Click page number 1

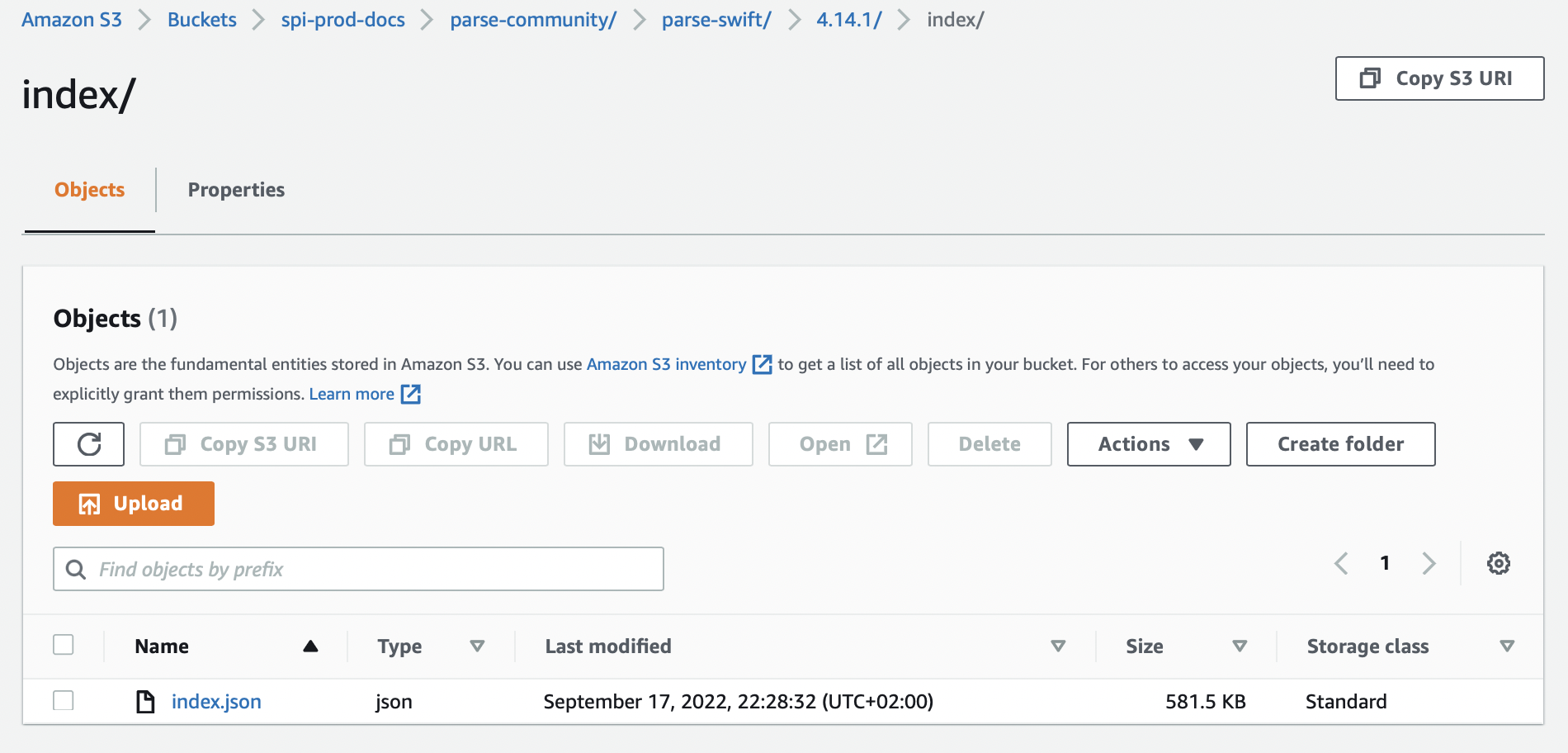point(1385,563)
